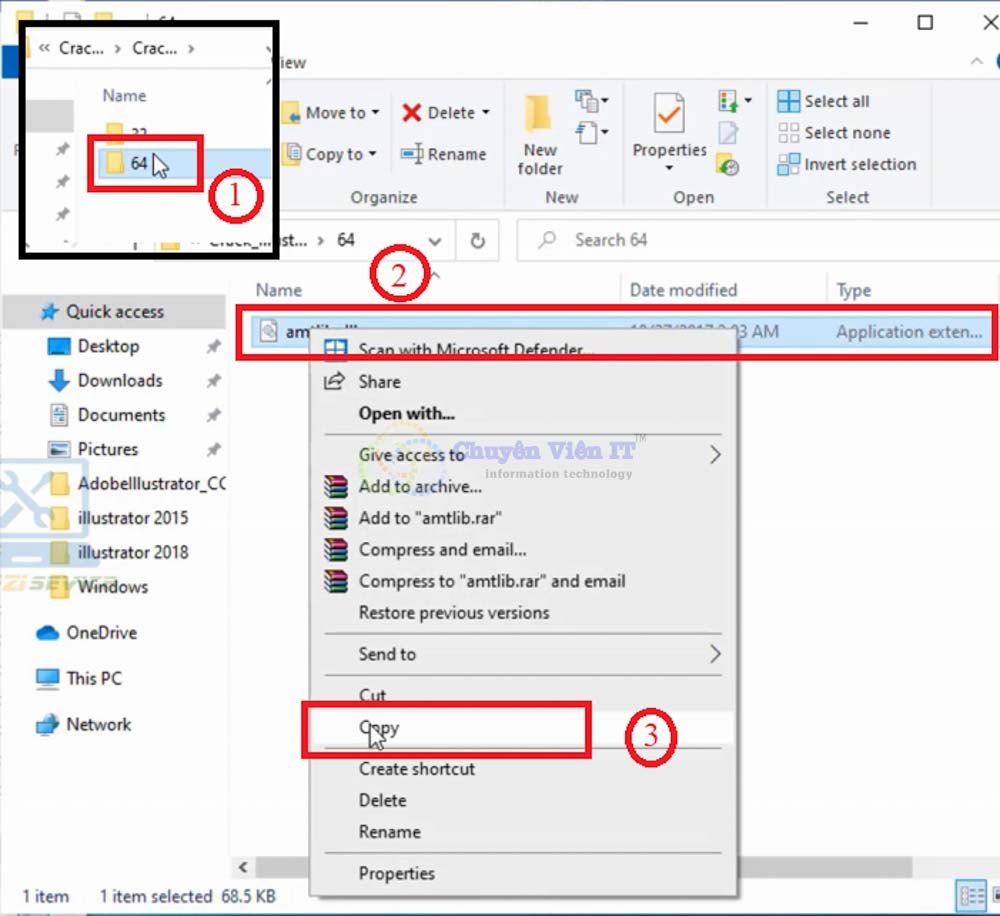Click Rename in the ribbon

443,154
